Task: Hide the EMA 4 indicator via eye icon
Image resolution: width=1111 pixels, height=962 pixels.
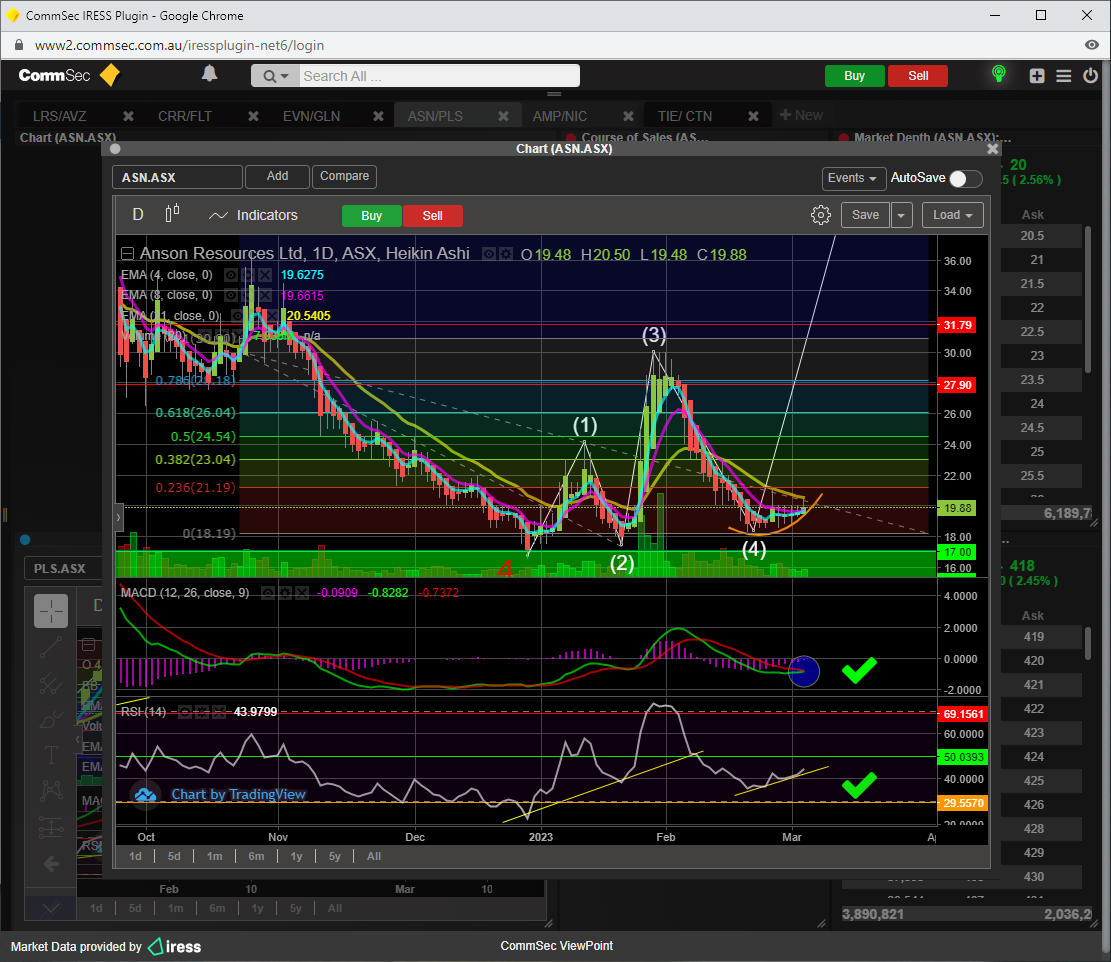Action: 231,275
